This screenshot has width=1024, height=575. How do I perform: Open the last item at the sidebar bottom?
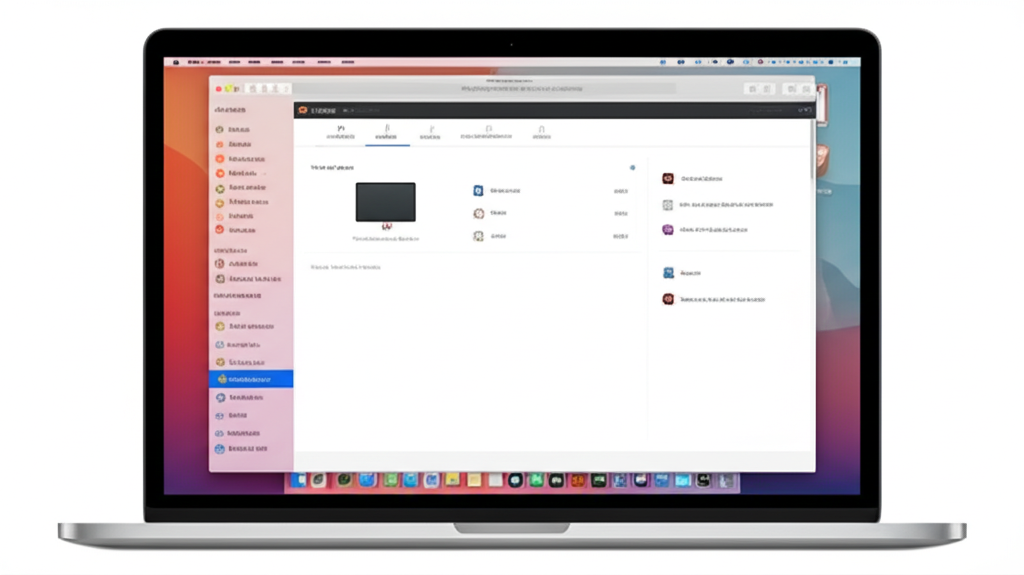click(245, 450)
